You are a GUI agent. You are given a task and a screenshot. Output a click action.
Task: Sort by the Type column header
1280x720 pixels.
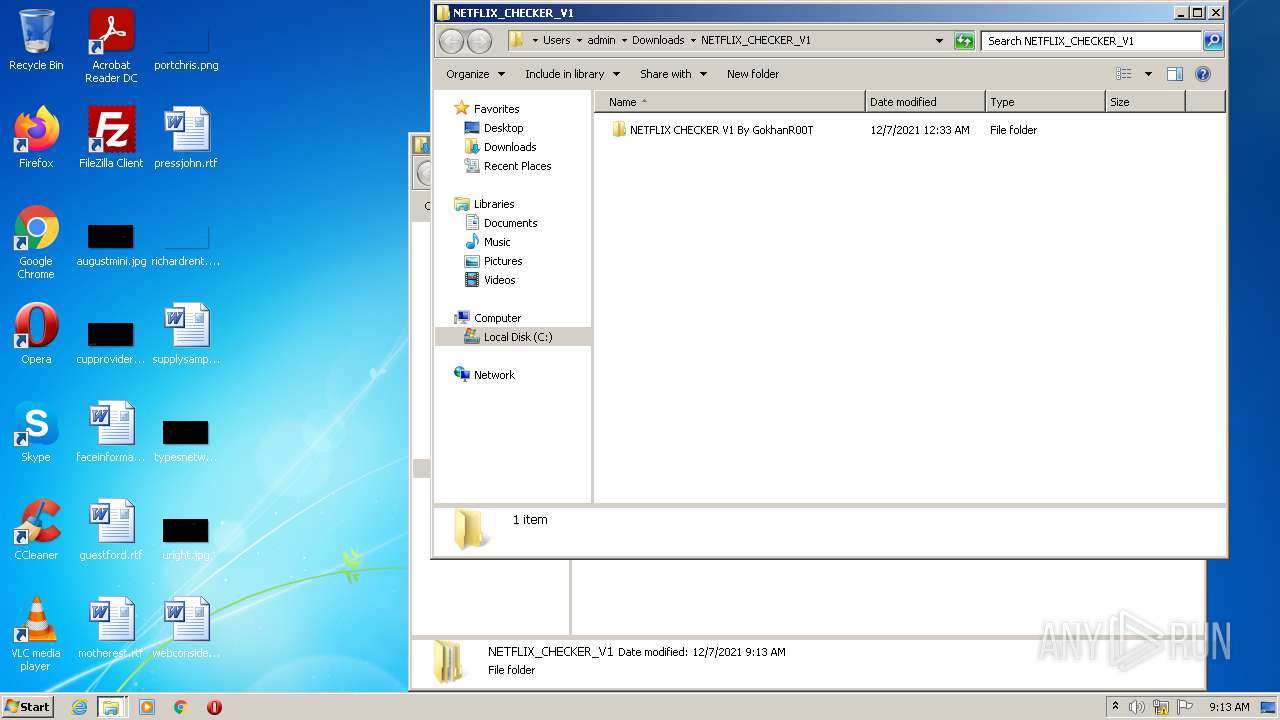1045,102
